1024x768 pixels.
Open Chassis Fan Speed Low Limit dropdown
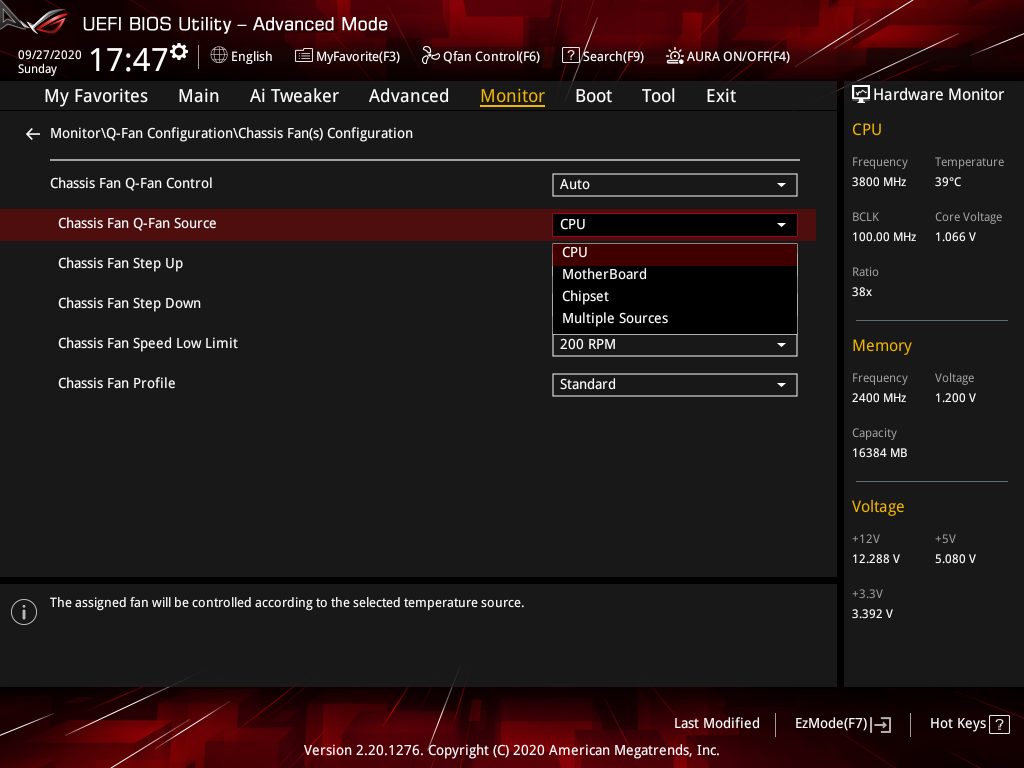tap(675, 345)
